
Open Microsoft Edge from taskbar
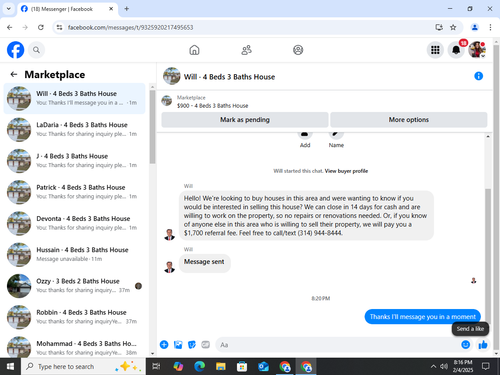[199, 367]
